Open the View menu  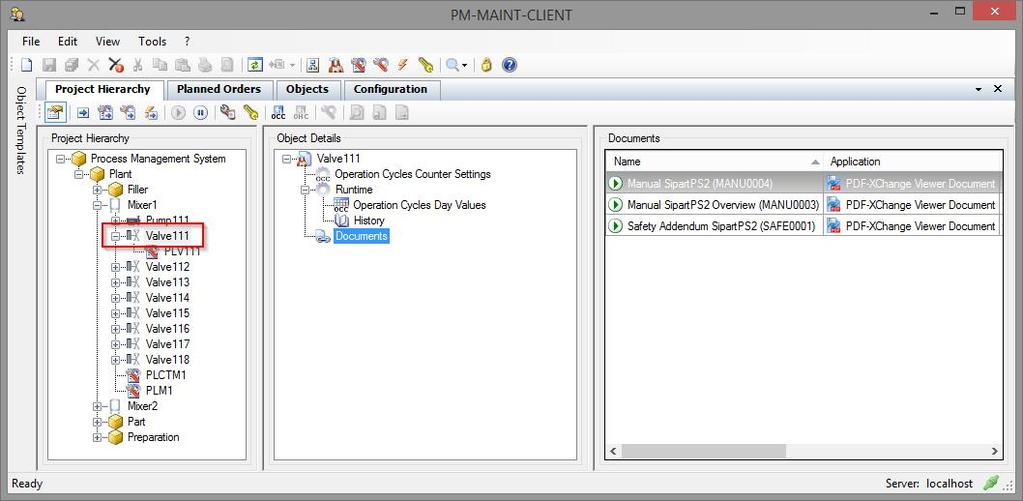click(108, 41)
